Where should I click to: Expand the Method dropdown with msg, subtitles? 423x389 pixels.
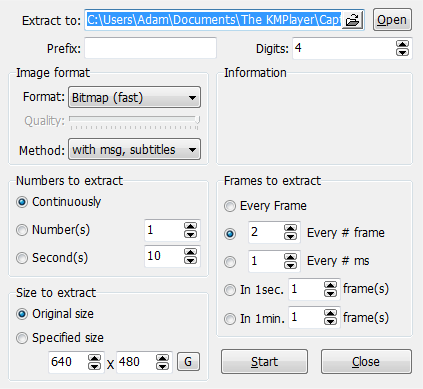(x=134, y=149)
